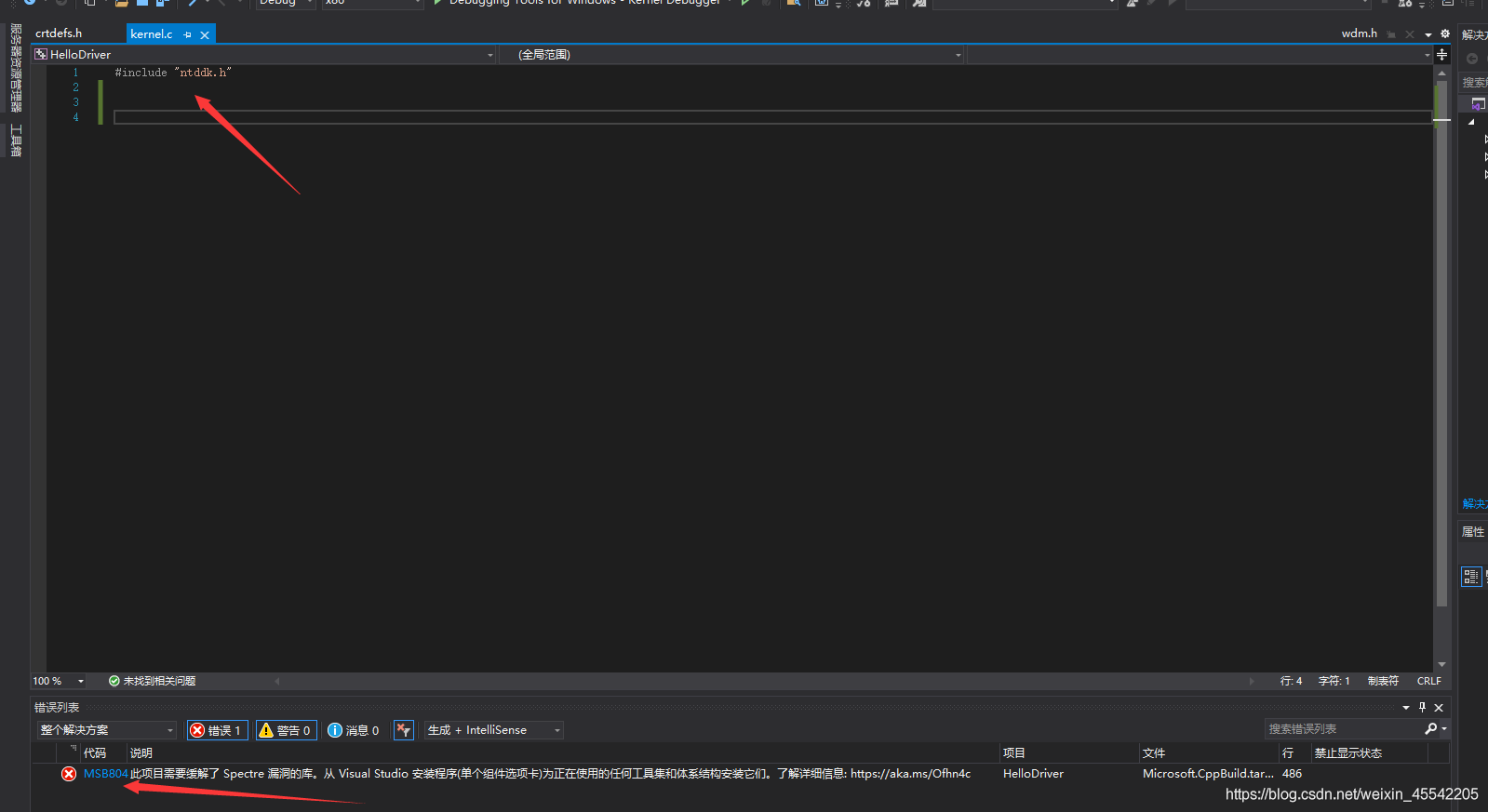Open the tab settings gear

(x=1445, y=33)
